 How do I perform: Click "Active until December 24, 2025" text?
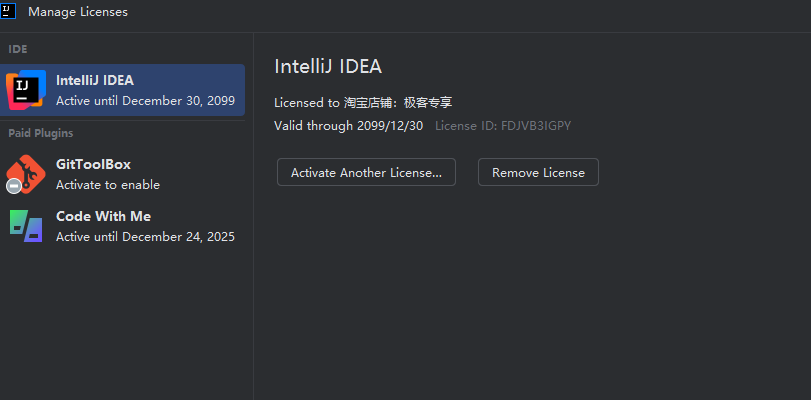[x=145, y=237]
